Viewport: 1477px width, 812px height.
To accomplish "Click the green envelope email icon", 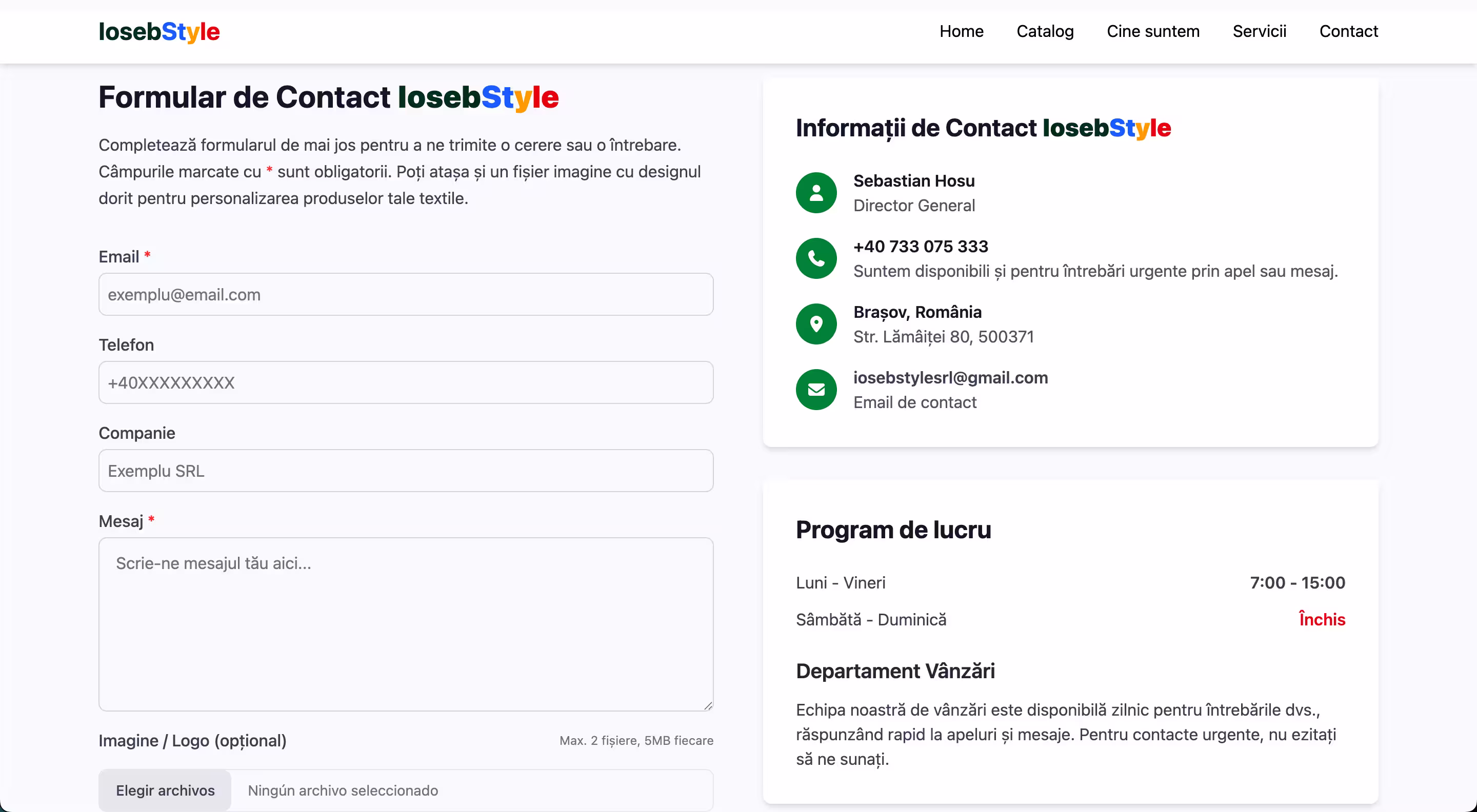I will (x=816, y=390).
